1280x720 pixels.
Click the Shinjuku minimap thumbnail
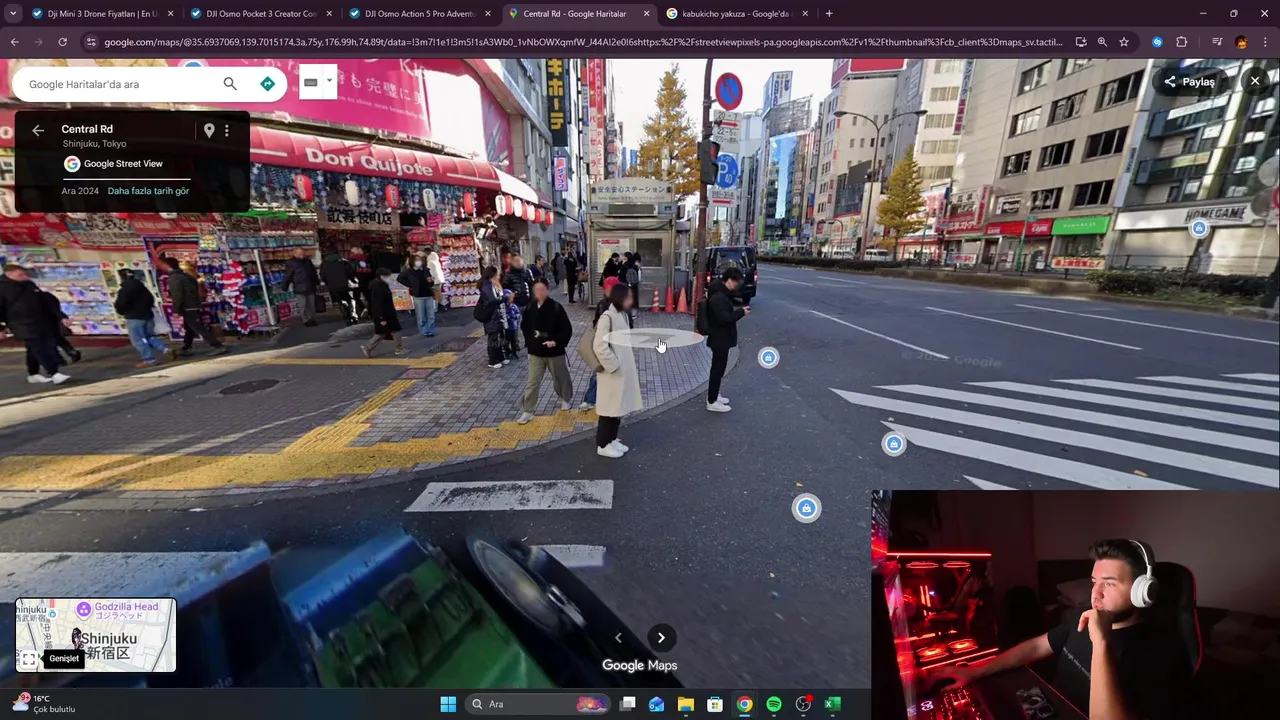96,635
